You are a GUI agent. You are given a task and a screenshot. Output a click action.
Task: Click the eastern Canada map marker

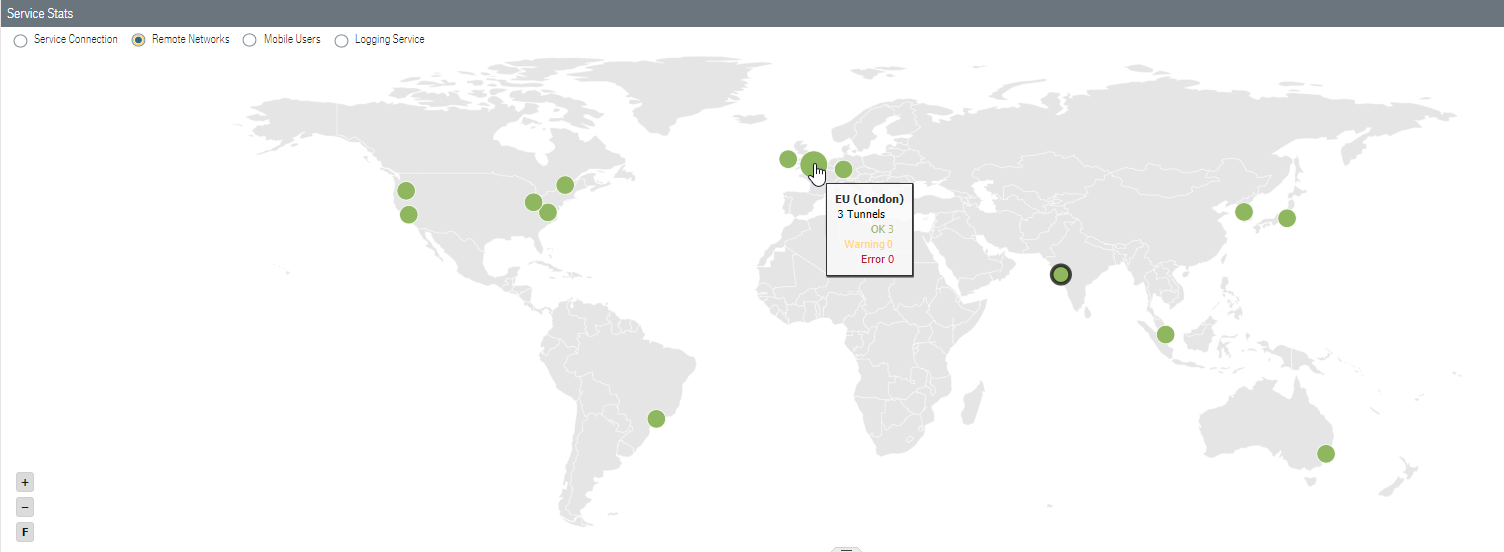565,185
